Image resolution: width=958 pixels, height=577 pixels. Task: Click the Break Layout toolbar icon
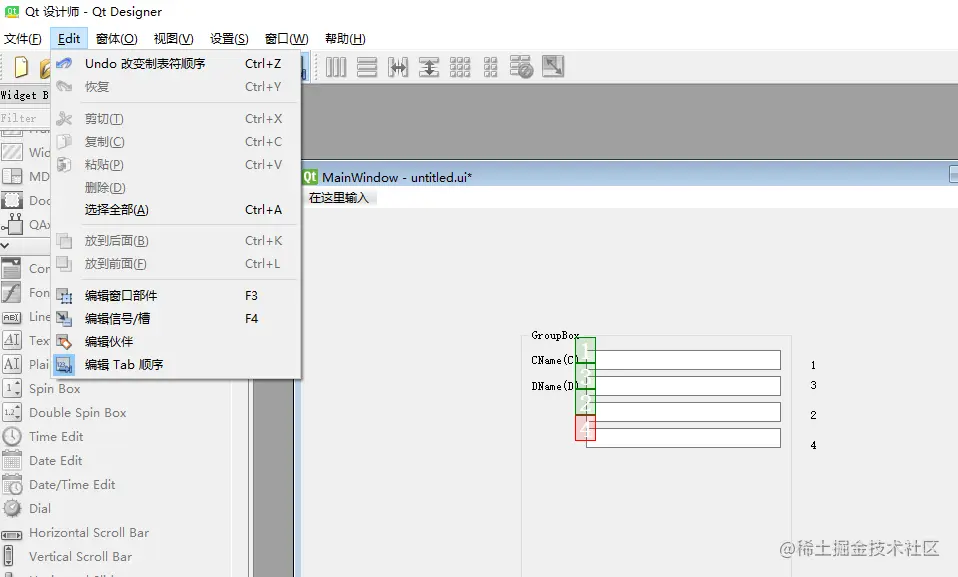point(522,69)
